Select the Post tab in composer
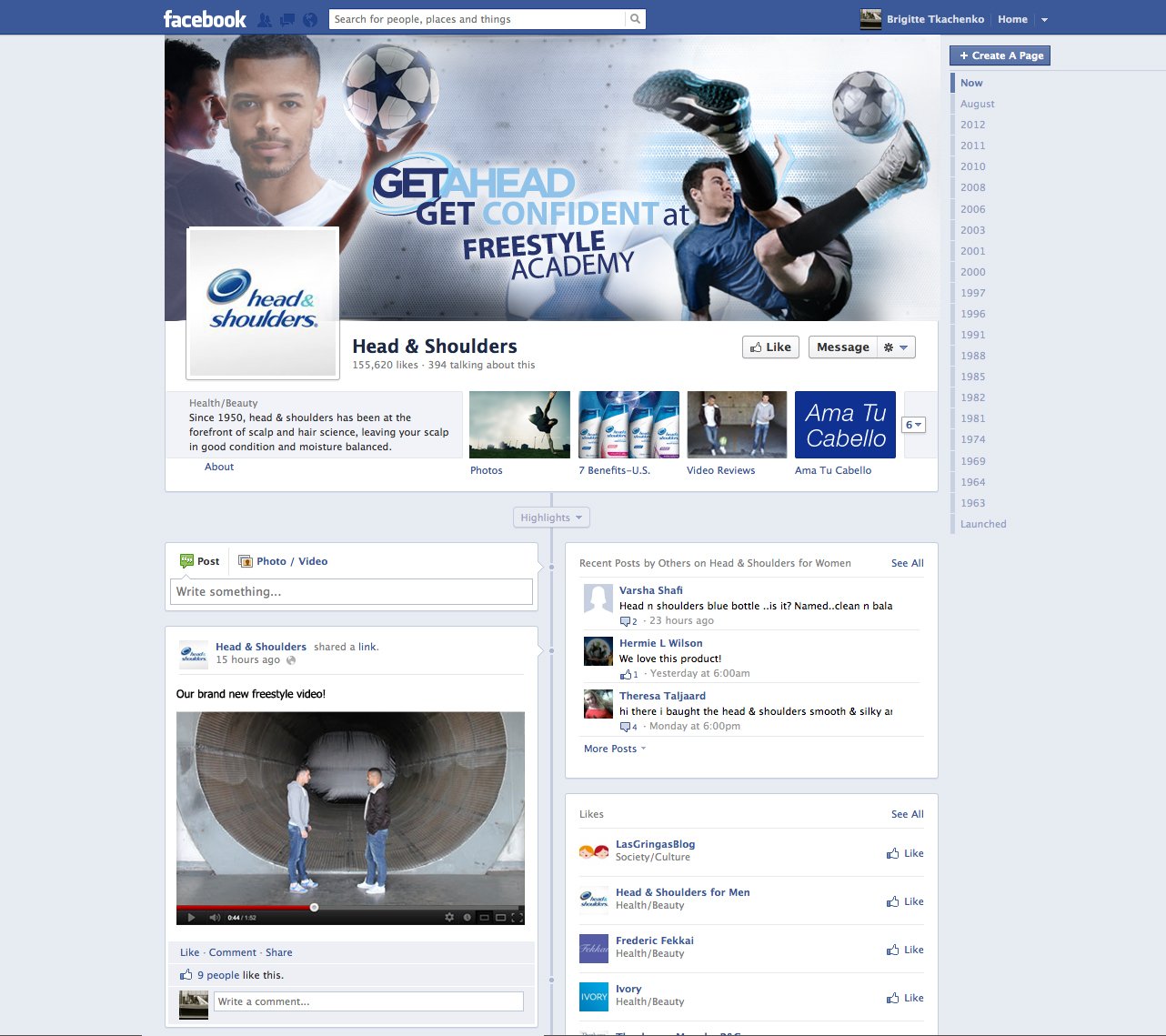This screenshot has width=1166, height=1036. click(x=200, y=561)
